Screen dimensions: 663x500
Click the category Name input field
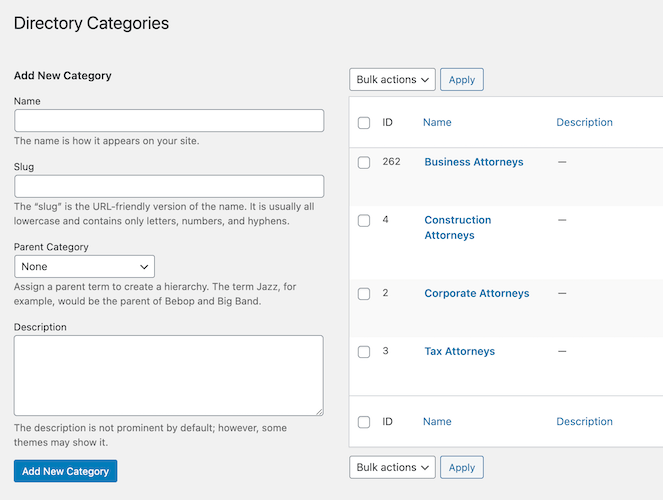click(169, 120)
